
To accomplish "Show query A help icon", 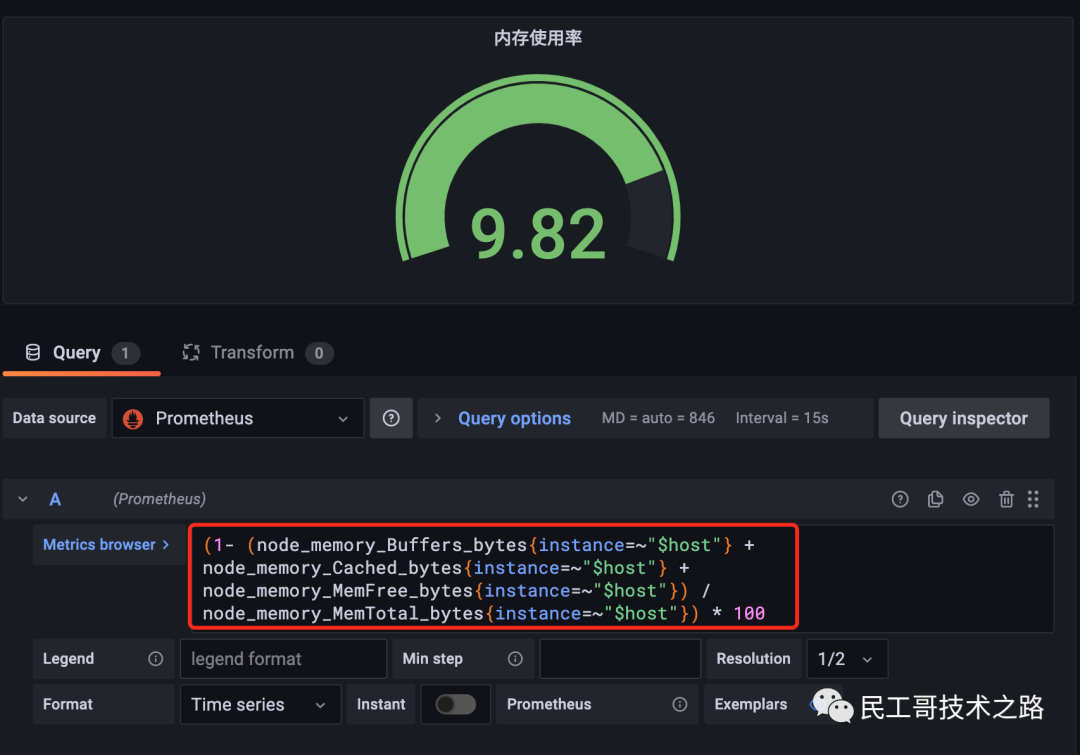I will (900, 499).
